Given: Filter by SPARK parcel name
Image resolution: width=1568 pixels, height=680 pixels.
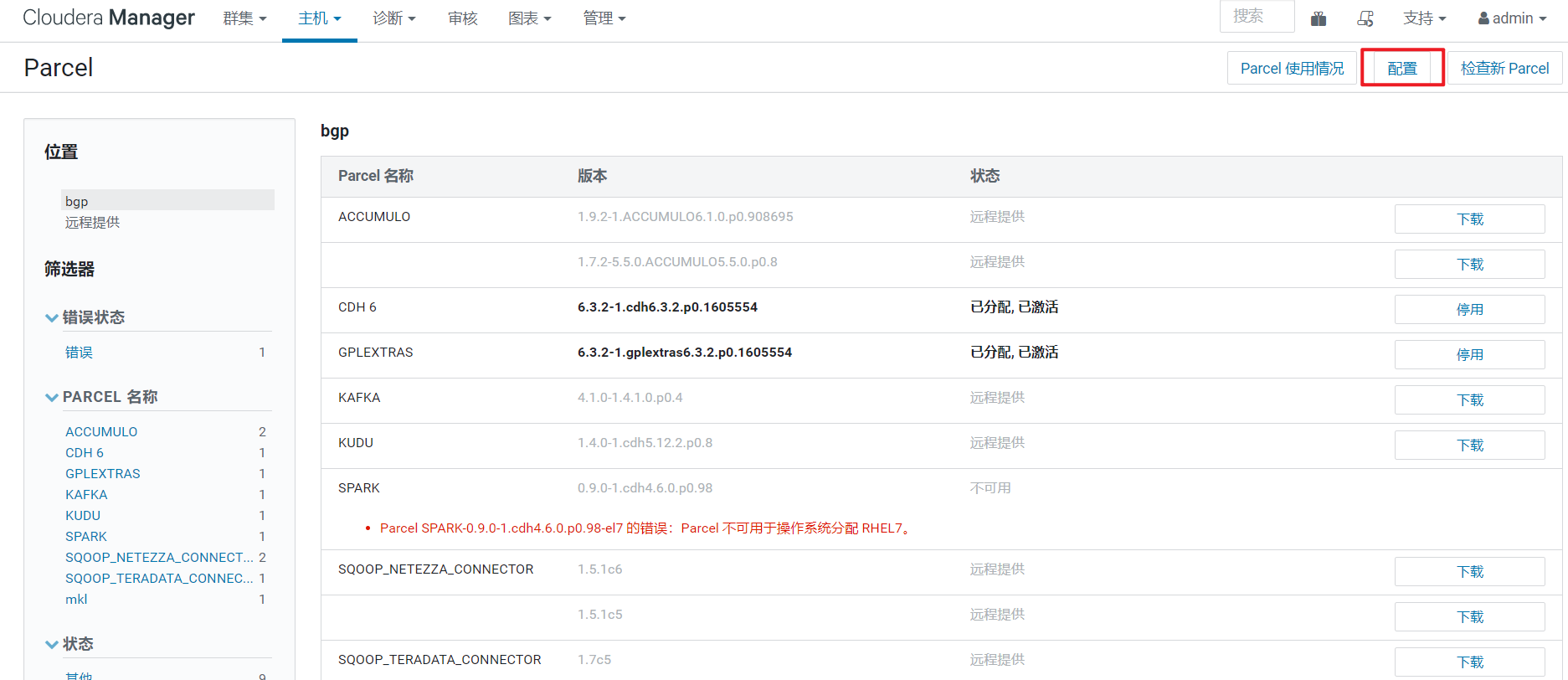Looking at the screenshot, I should pos(86,536).
